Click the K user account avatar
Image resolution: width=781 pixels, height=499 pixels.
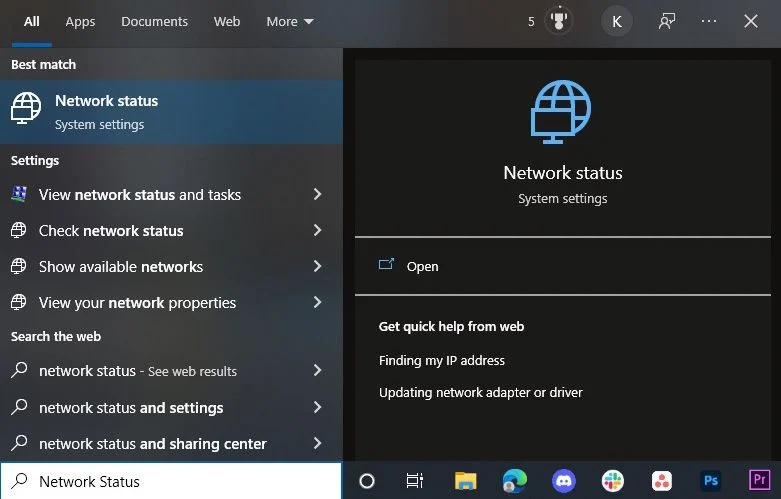617,21
